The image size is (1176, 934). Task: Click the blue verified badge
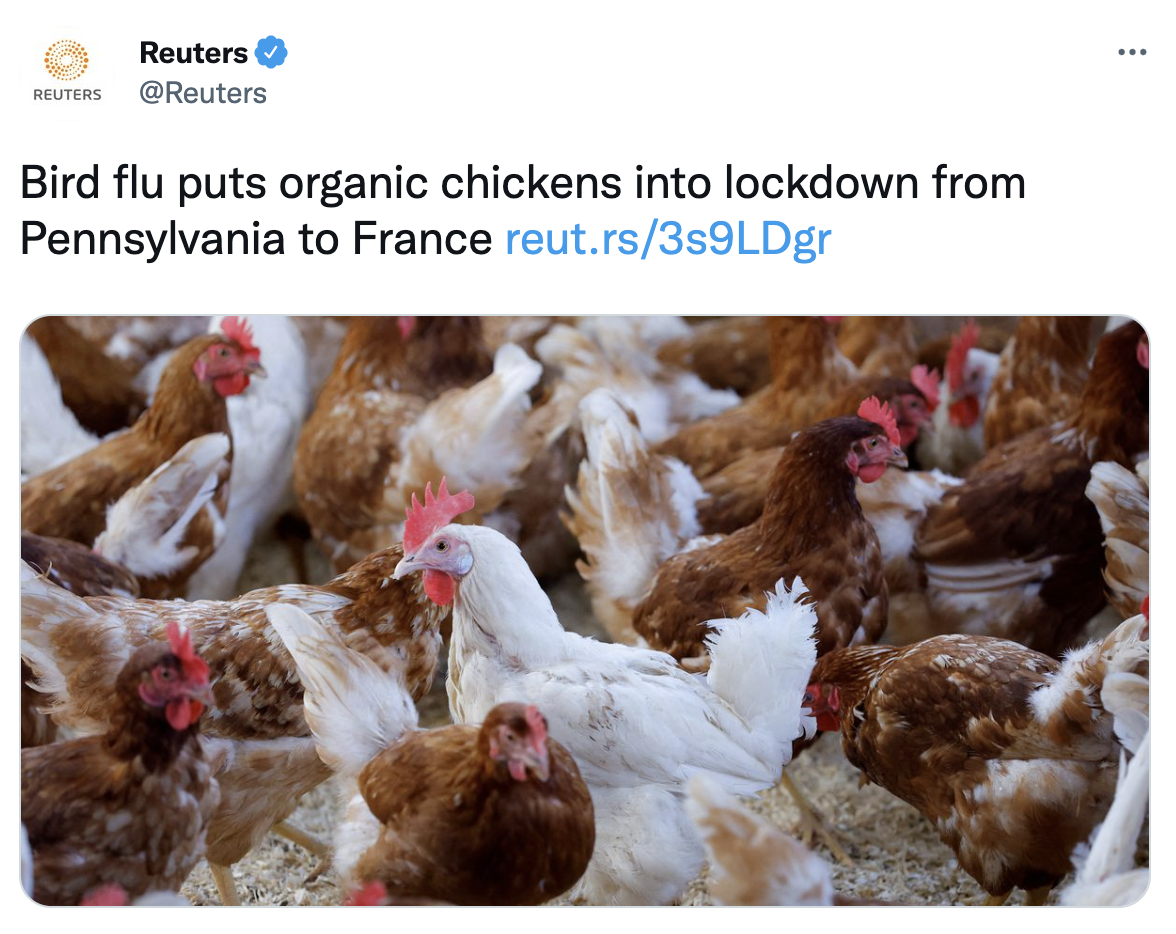coord(271,53)
